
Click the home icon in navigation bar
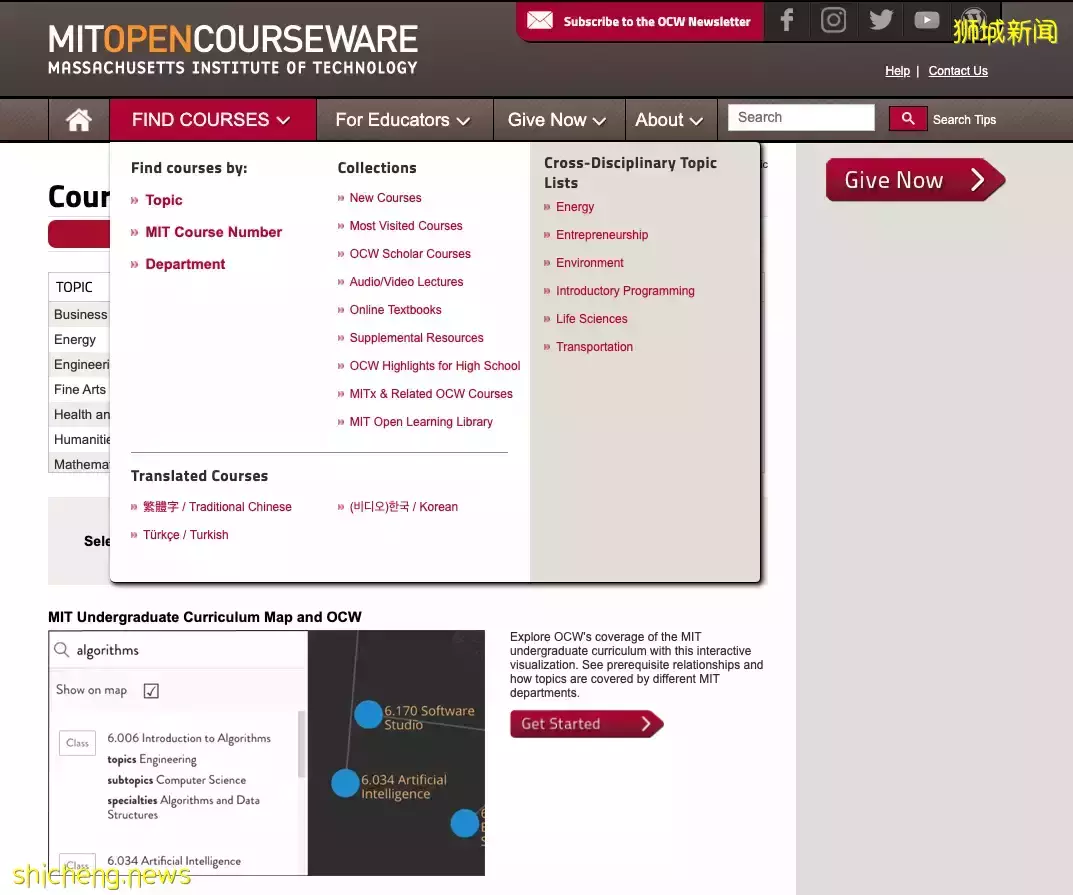pyautogui.click(x=79, y=120)
